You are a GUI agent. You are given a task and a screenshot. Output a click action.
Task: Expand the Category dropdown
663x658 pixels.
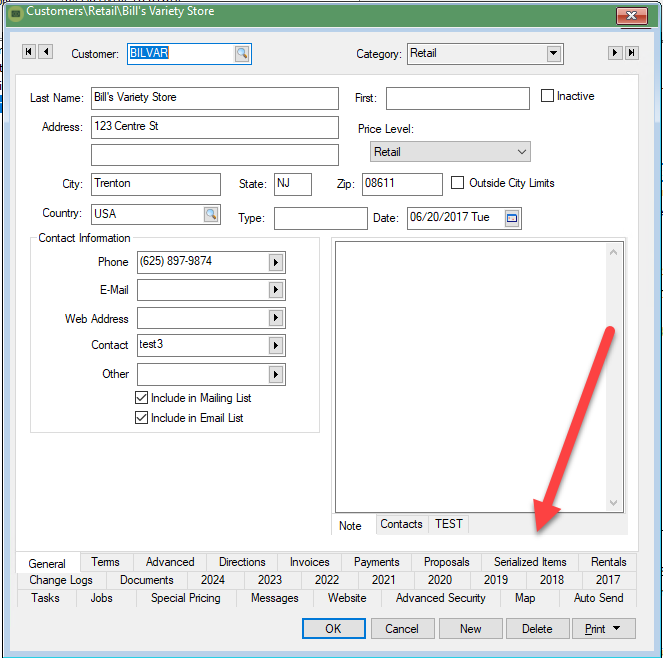(554, 54)
